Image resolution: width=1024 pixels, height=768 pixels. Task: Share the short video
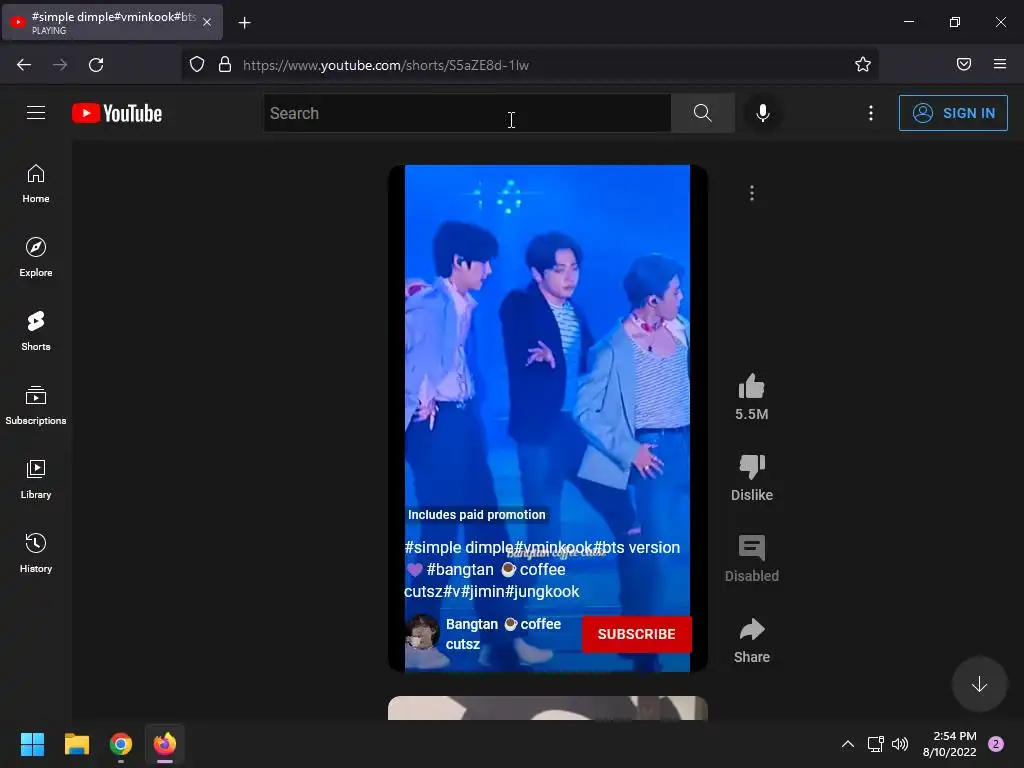[752, 629]
